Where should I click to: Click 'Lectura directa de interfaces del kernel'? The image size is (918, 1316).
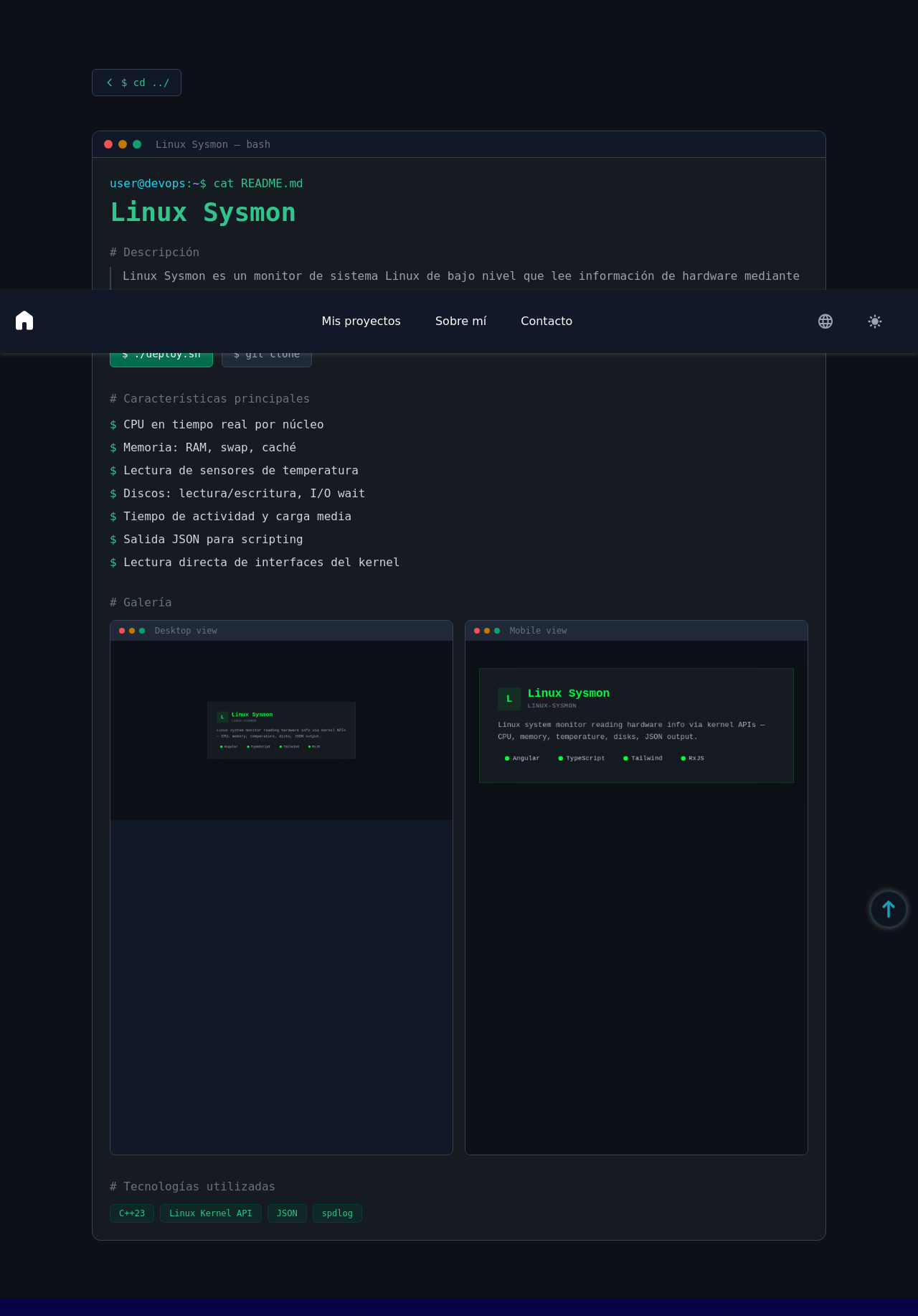261,563
